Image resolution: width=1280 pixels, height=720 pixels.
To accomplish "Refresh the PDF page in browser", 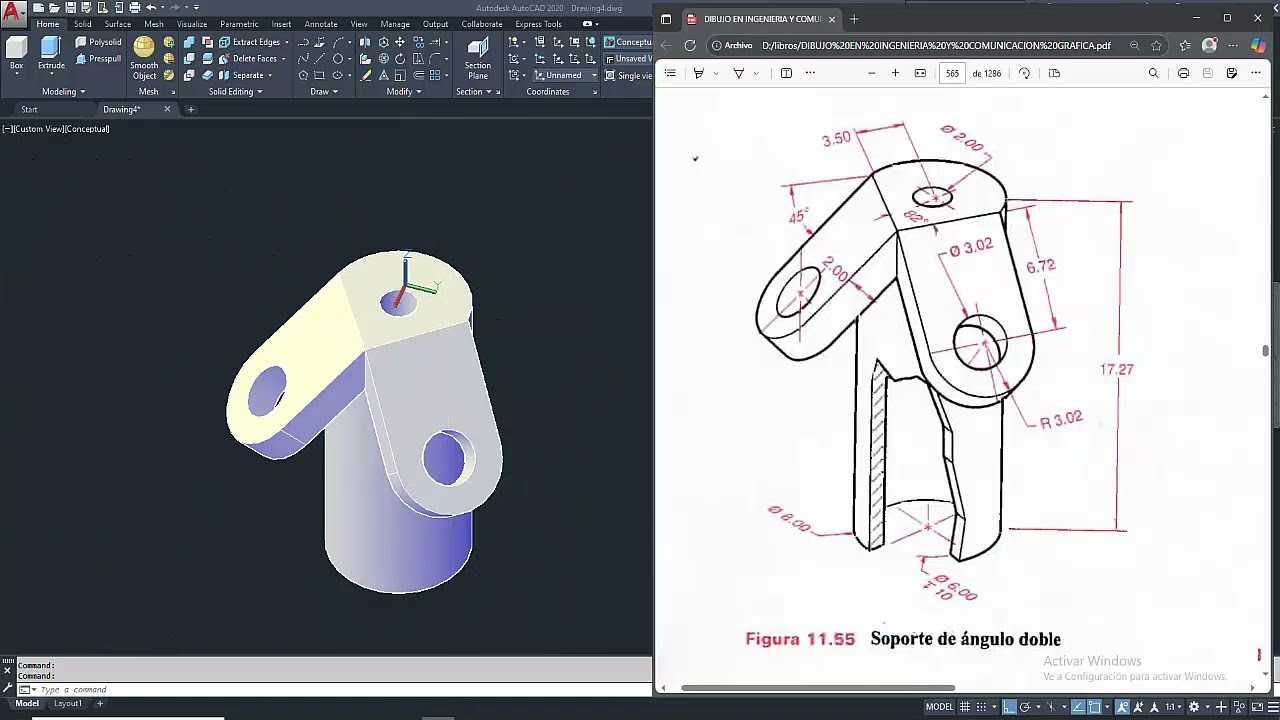I will pos(690,45).
